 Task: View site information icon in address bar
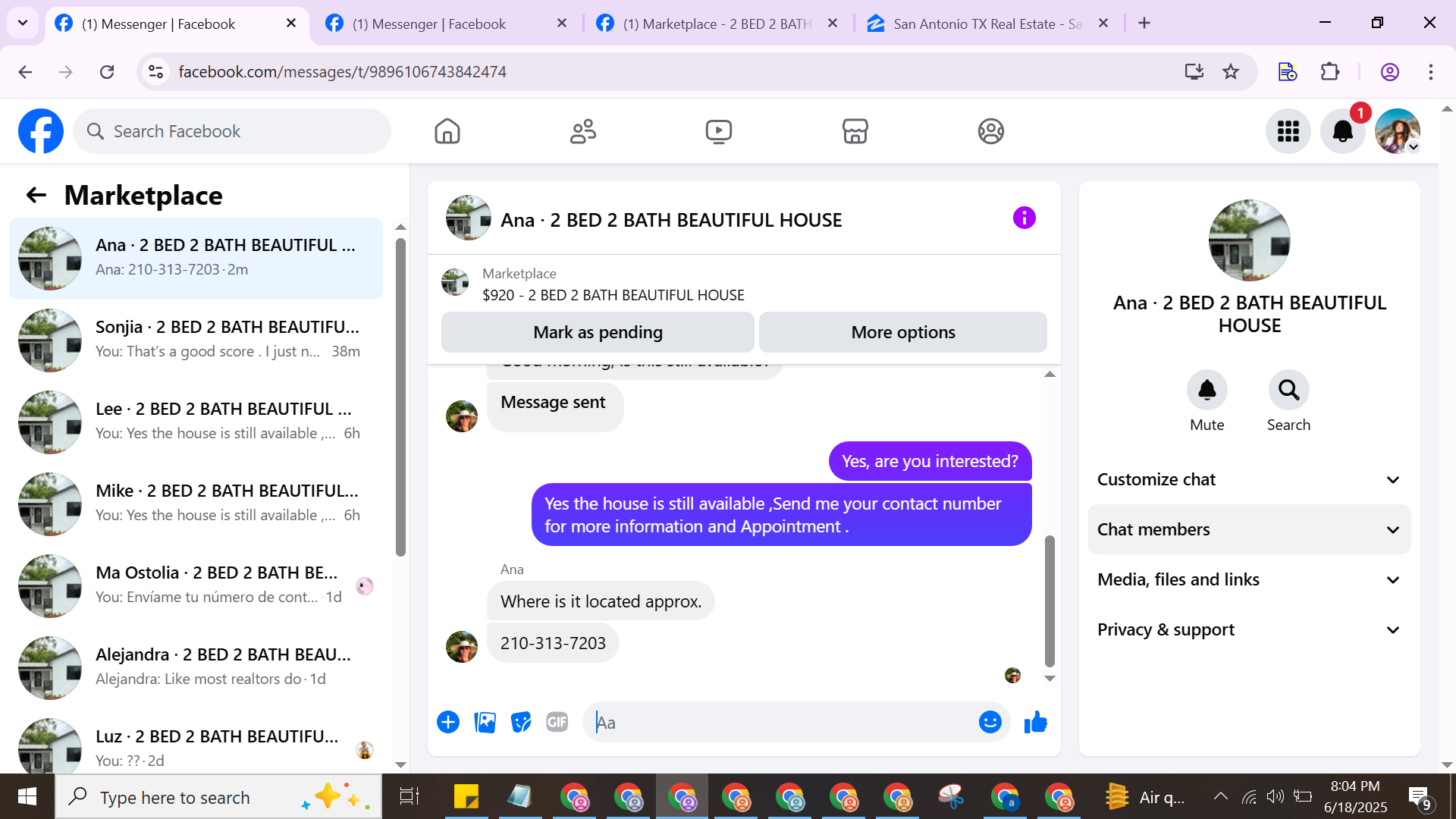click(x=155, y=71)
